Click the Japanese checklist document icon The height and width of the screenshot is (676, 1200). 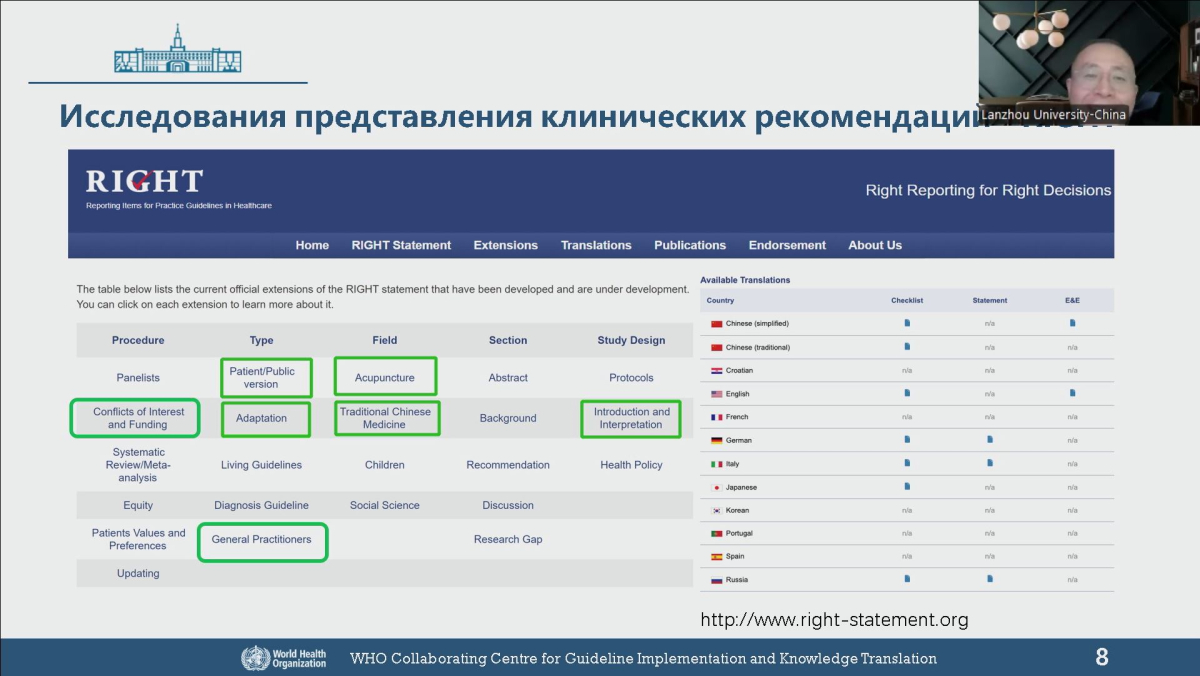pos(907,486)
